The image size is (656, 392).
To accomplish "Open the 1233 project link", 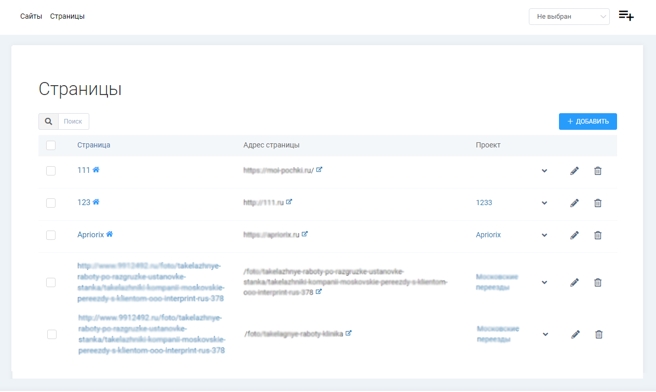I will tap(484, 202).
